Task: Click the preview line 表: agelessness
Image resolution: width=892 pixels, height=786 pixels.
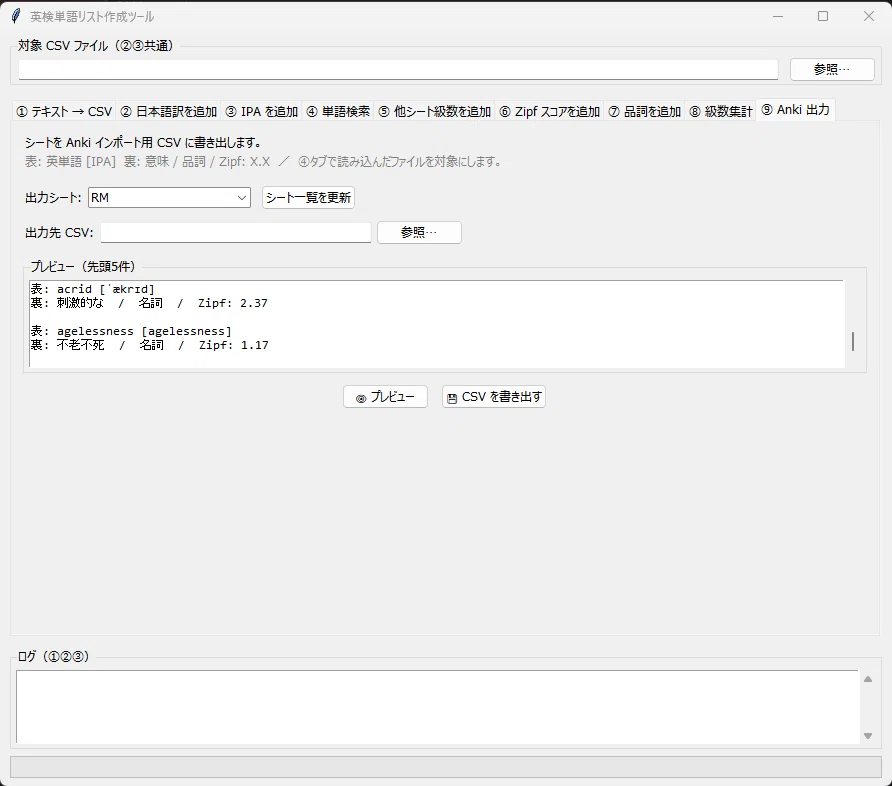Action: (x=131, y=331)
